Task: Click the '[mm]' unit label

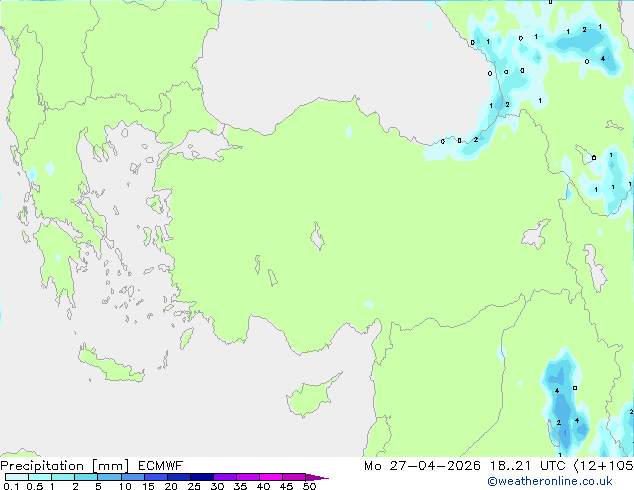Action: [110, 466]
